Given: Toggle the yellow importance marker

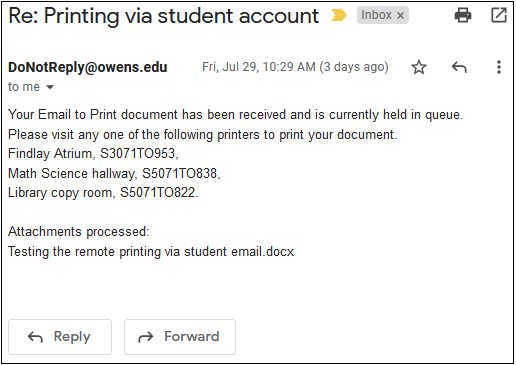Looking at the screenshot, I should [339, 15].
